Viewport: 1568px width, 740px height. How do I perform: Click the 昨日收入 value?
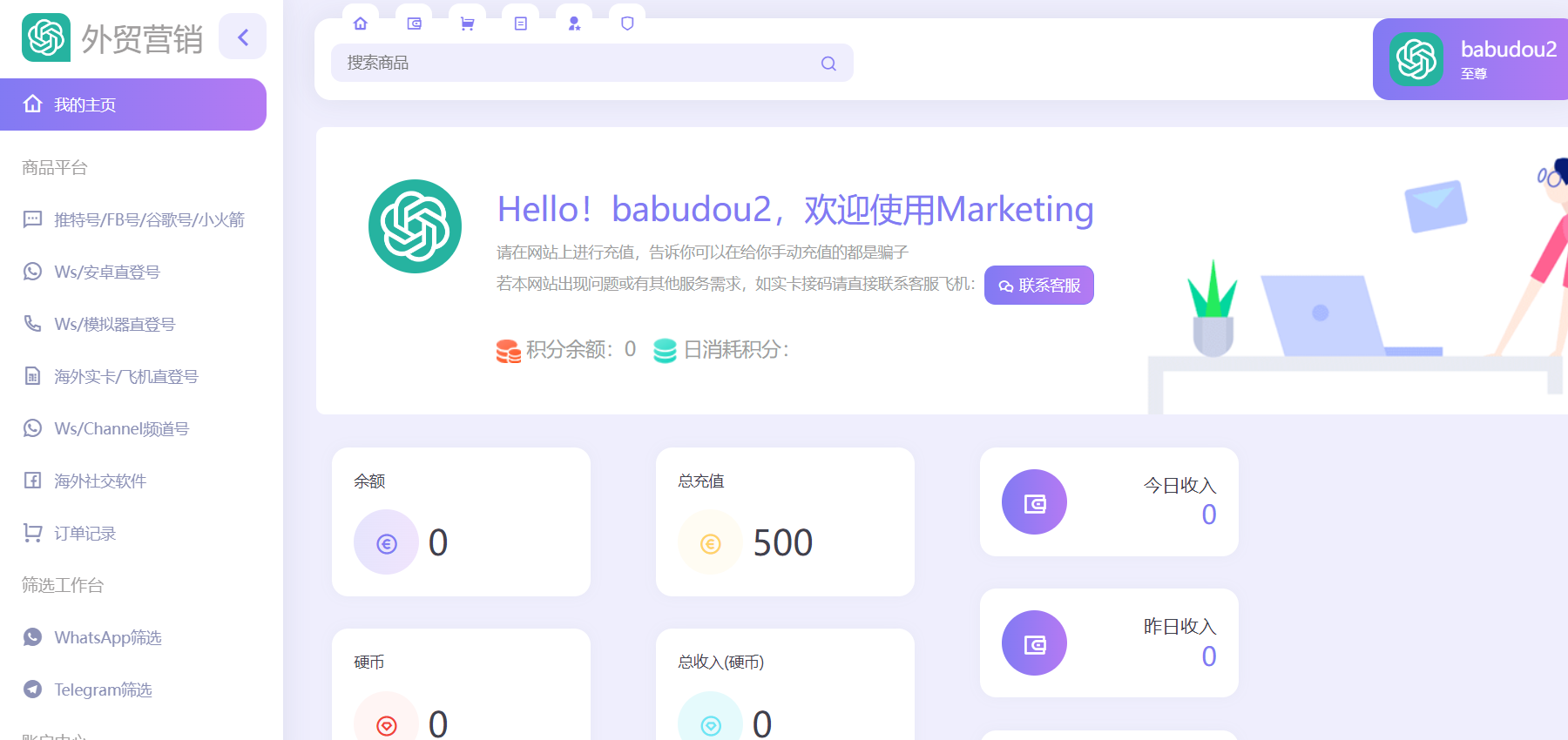(1209, 656)
